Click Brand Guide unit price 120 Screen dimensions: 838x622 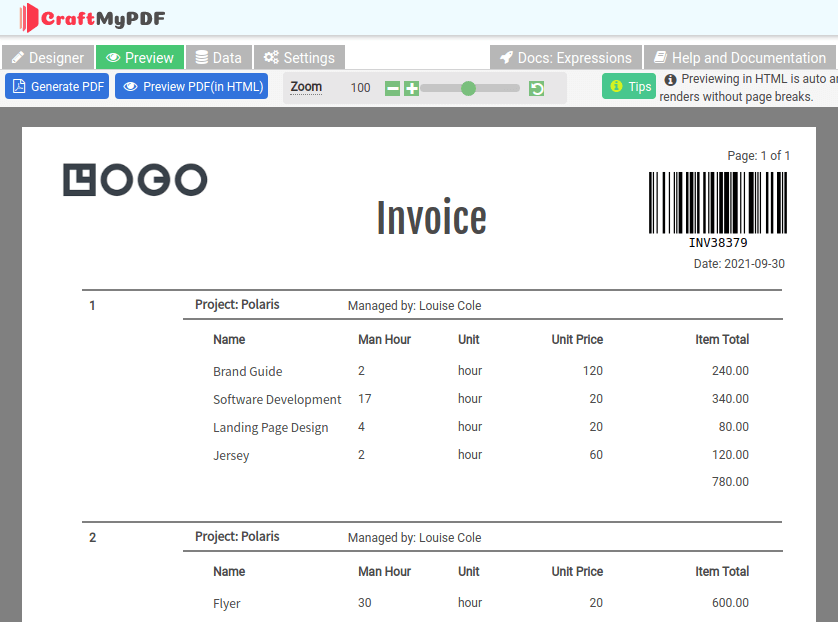tap(593, 370)
